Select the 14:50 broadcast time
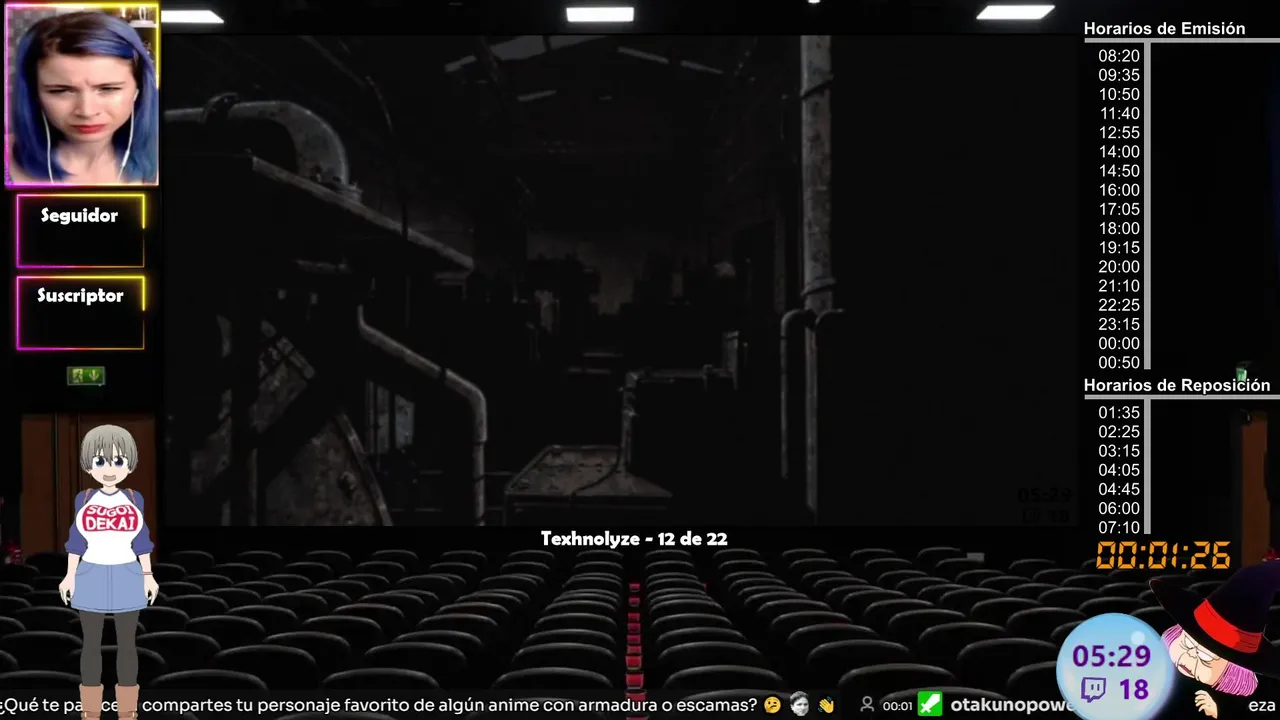Screen dimensions: 1280x720 pos(1119,171)
